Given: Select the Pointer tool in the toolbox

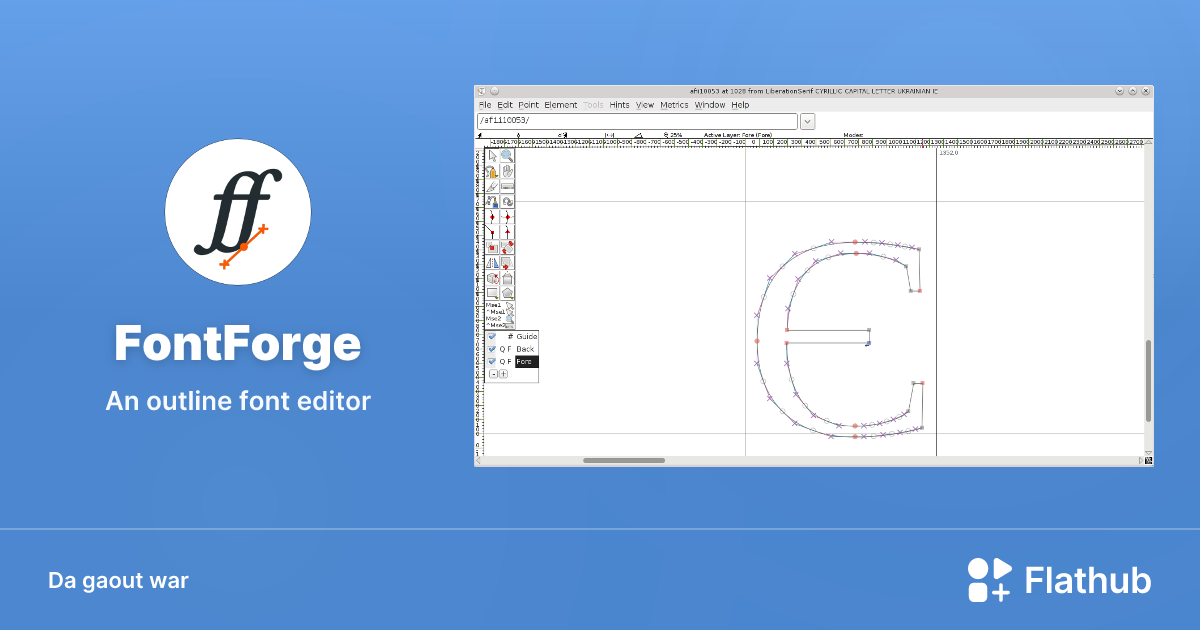Looking at the screenshot, I should tap(491, 155).
